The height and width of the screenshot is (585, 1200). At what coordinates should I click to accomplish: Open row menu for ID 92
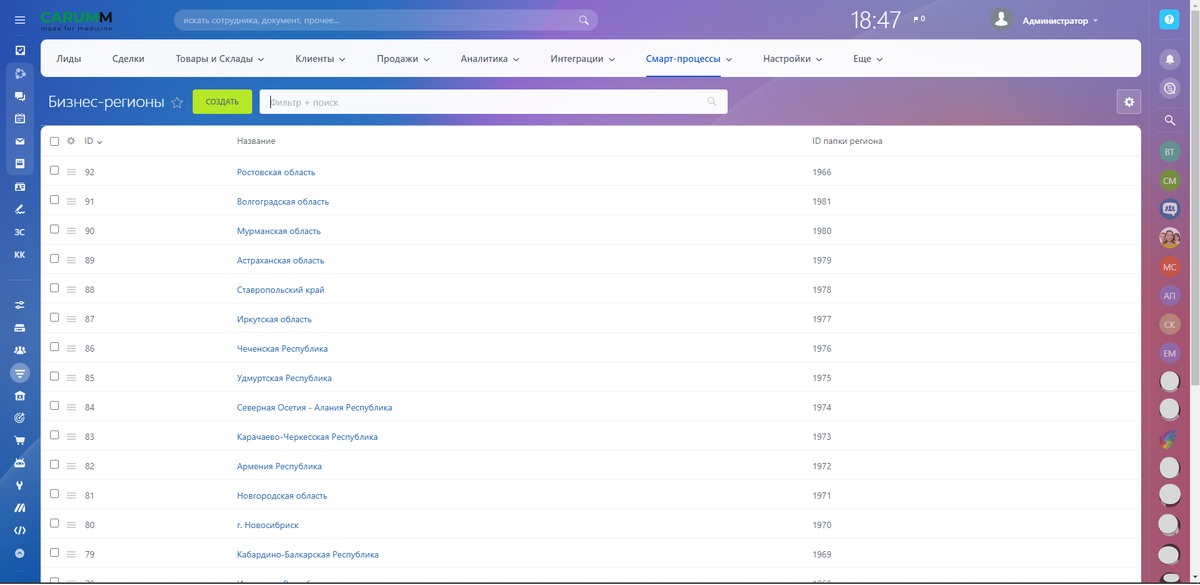[x=71, y=172]
